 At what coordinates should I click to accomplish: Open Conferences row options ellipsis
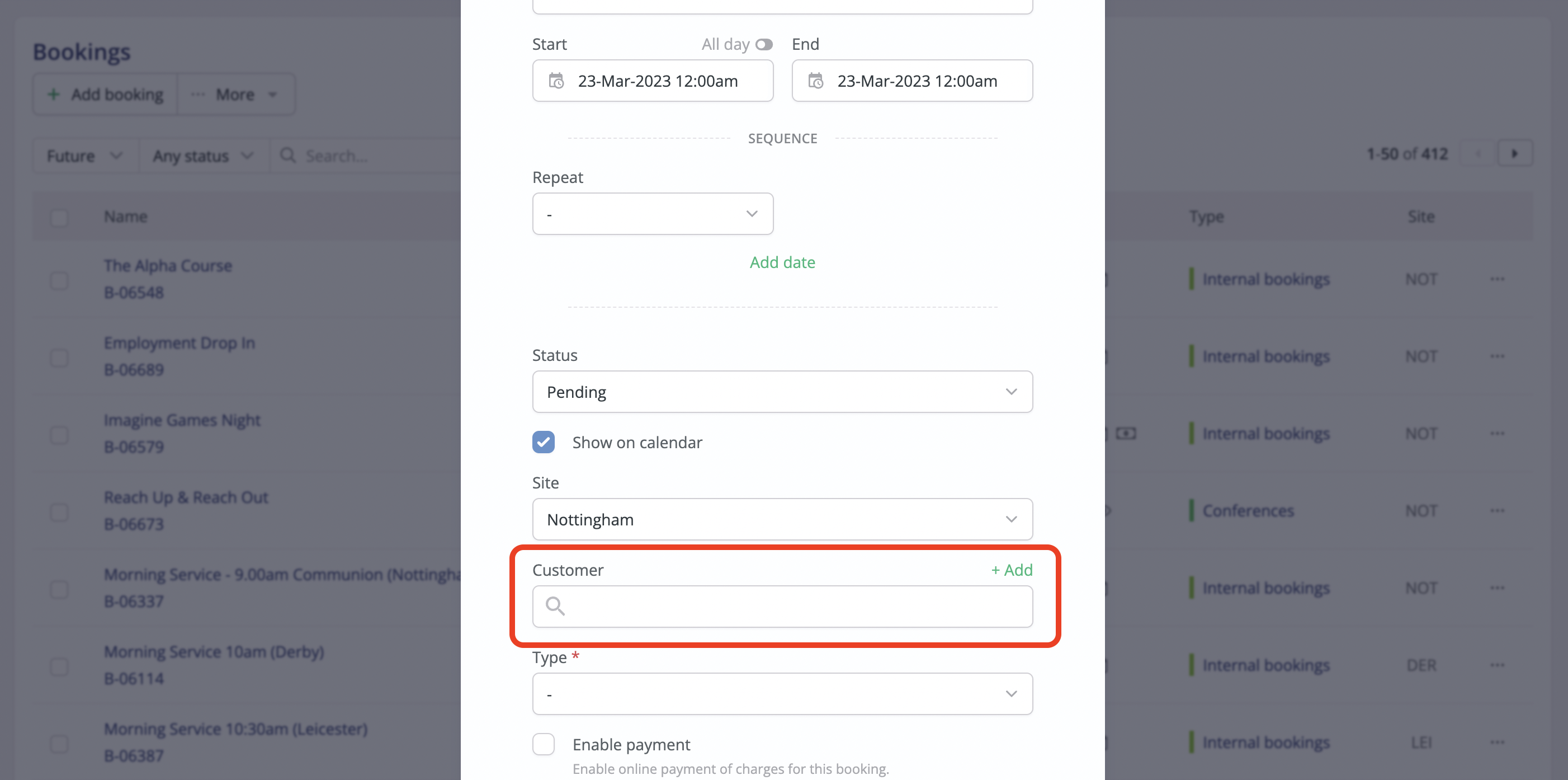1497,511
